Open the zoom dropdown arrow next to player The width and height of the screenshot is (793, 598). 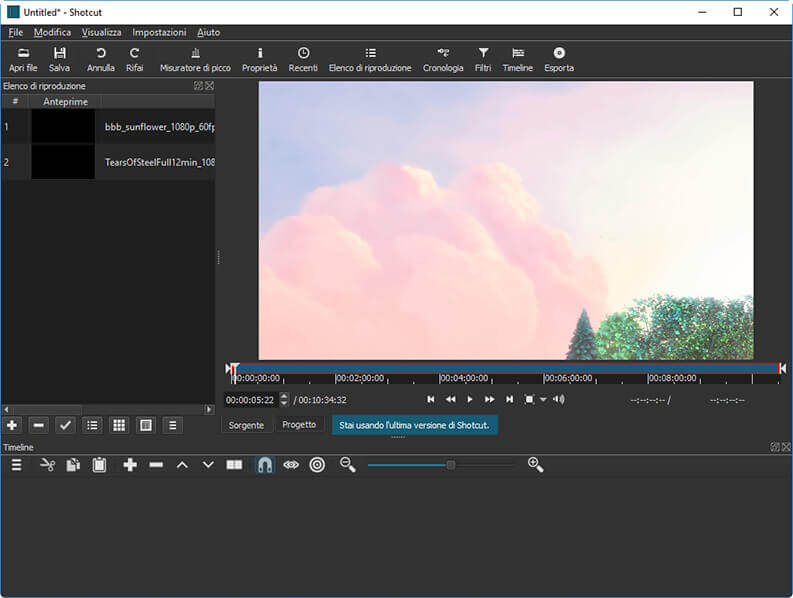click(x=543, y=400)
